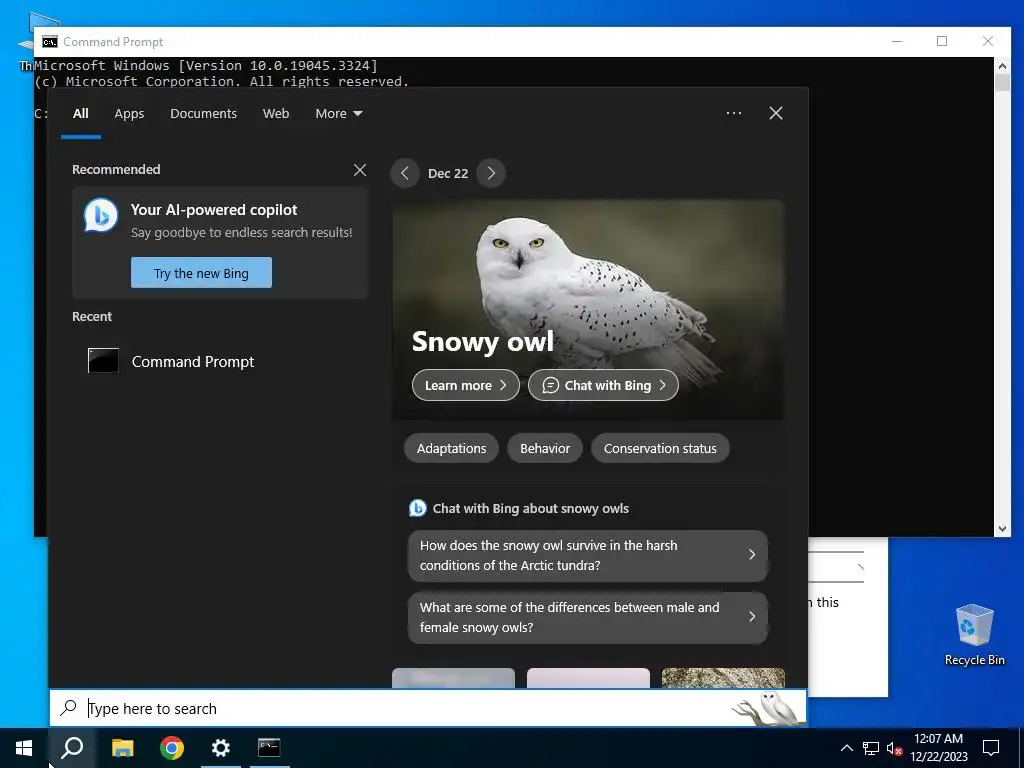Minimize the Command Prompt window
1024x768 pixels.
pyautogui.click(x=897, y=41)
